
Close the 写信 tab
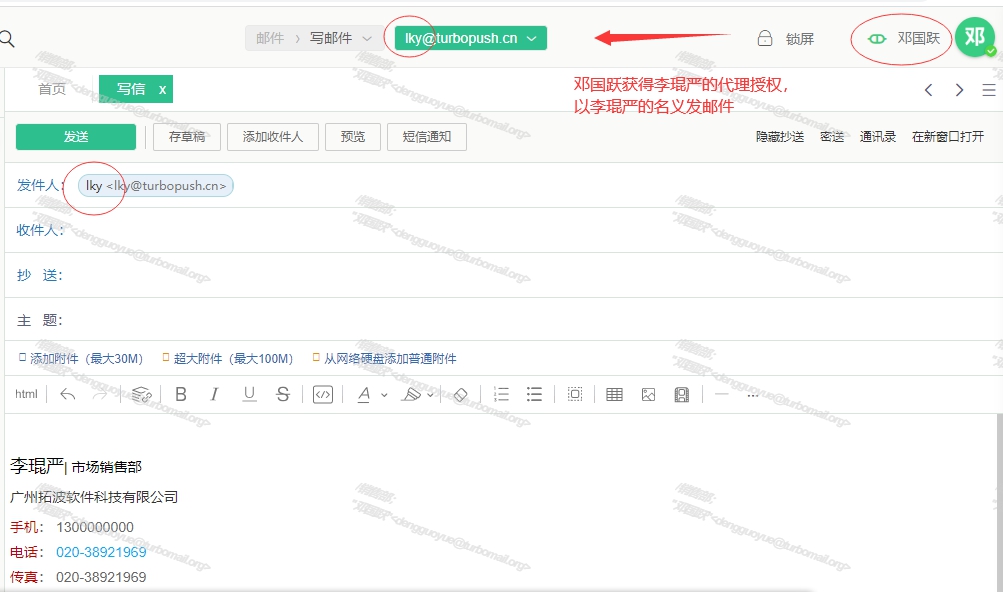162,89
